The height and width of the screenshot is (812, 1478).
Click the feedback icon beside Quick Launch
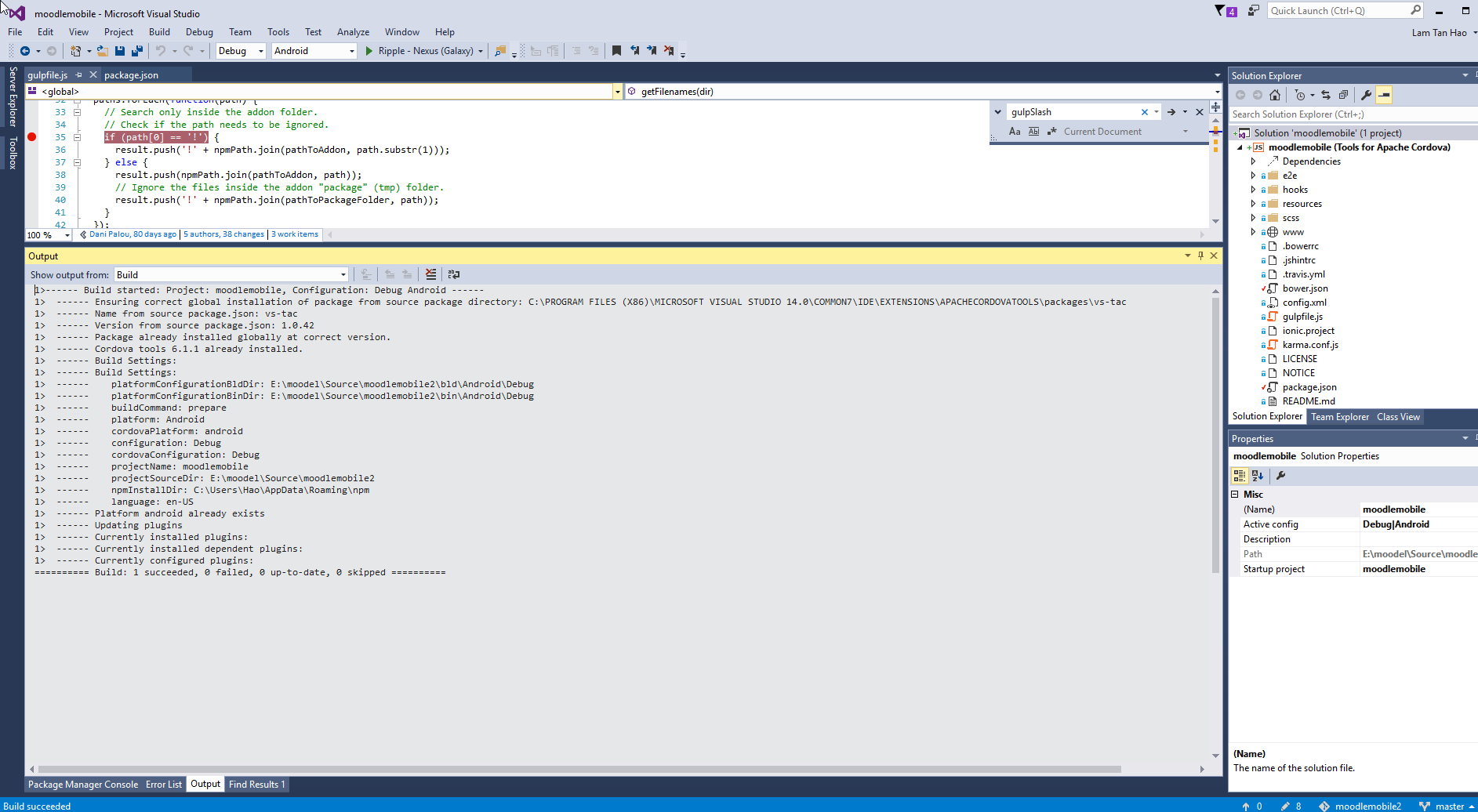[1254, 11]
